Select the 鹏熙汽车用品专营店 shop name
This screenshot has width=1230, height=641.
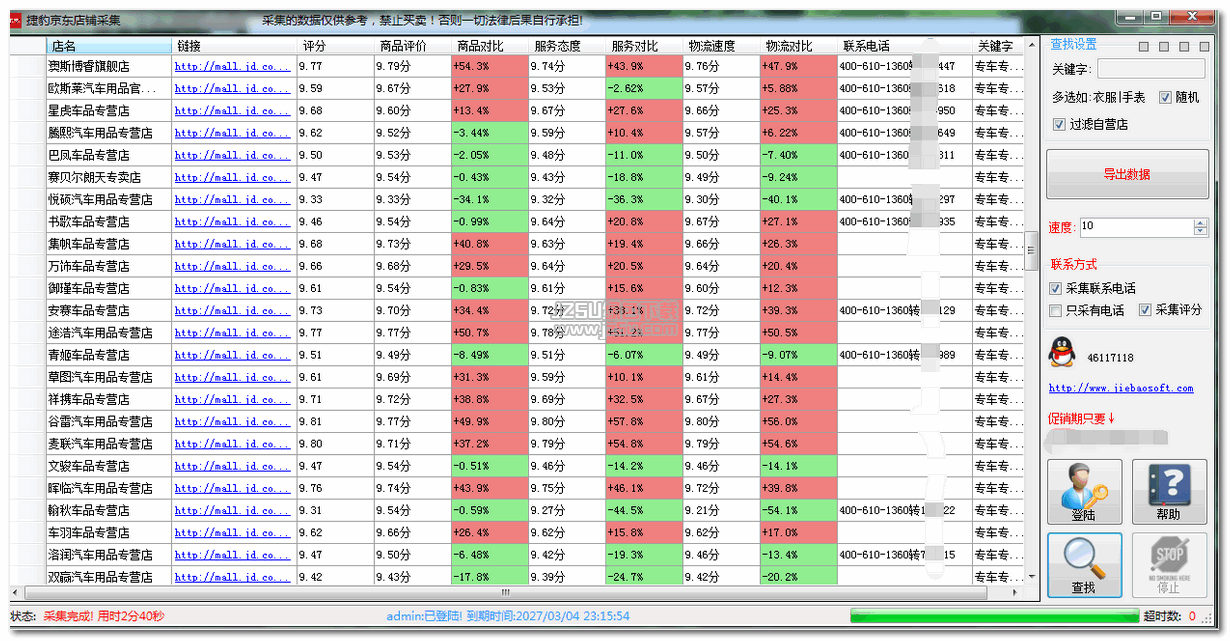pos(100,132)
